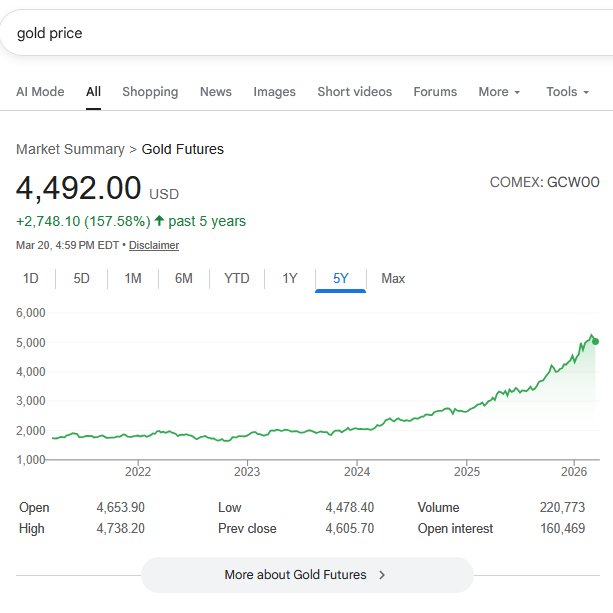Screen dimensions: 613x613
Task: Click the 2026 x-axis label
Action: coord(574,471)
